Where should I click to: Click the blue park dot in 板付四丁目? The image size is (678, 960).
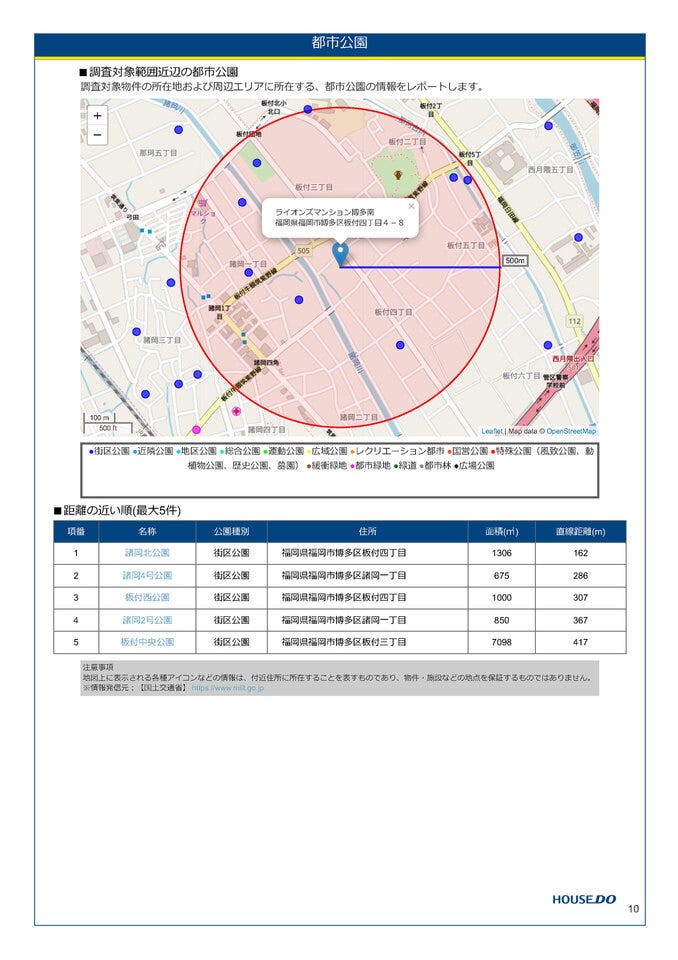[x=400, y=345]
